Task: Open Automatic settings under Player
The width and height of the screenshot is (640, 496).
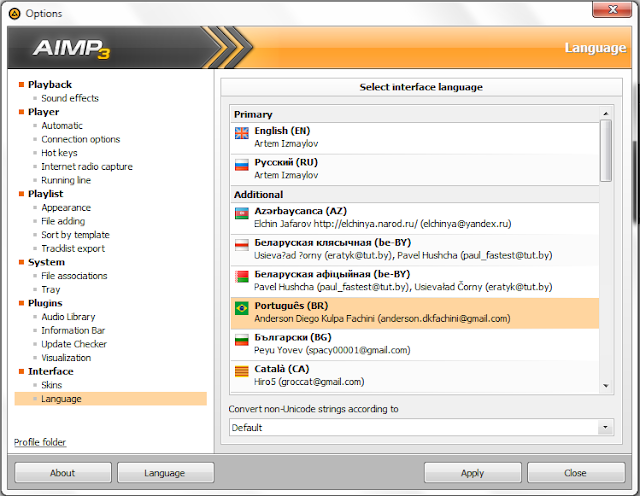Action: pyautogui.click(x=62, y=126)
